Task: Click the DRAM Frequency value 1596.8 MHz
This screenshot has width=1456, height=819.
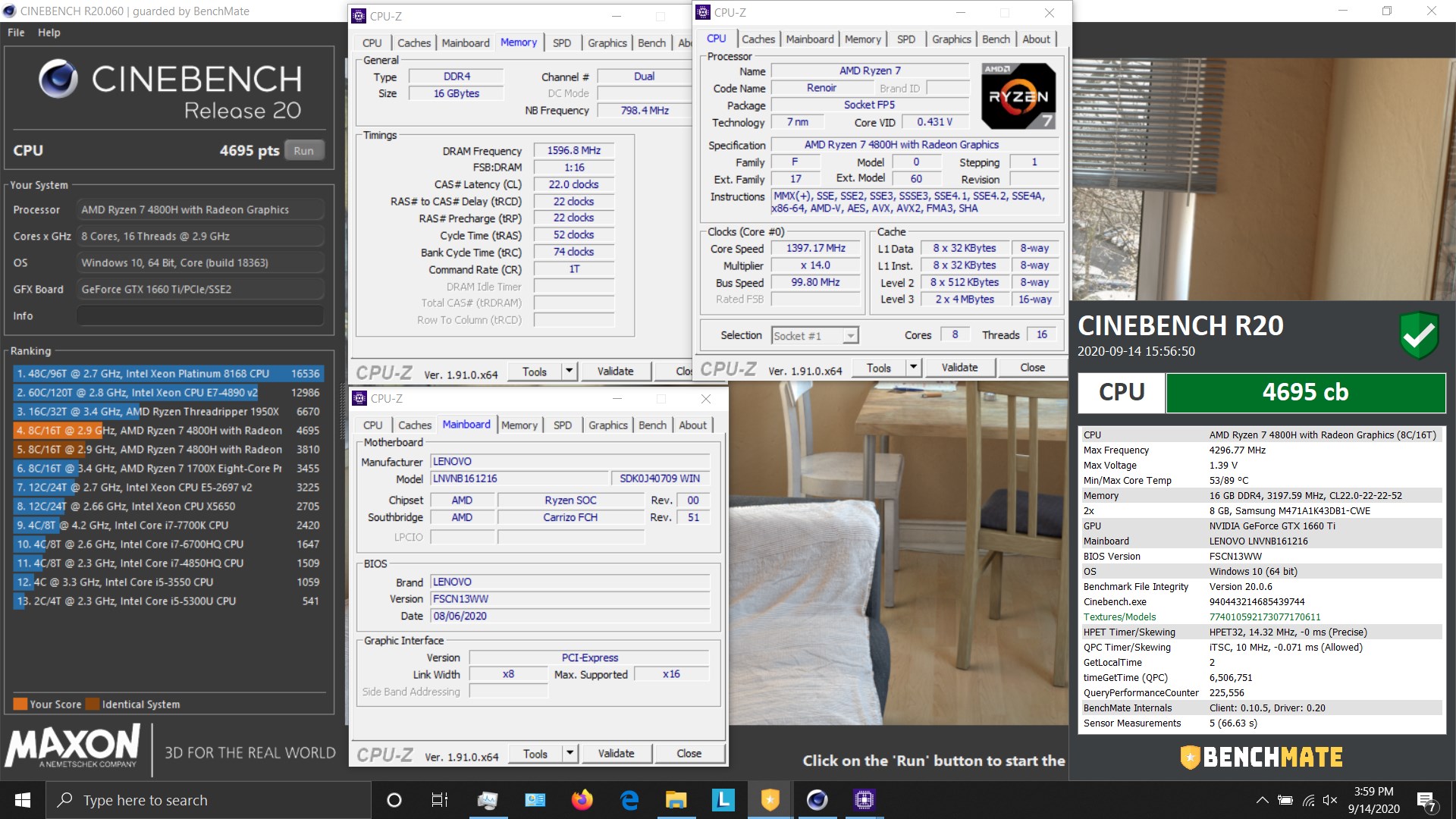Action: [x=573, y=151]
